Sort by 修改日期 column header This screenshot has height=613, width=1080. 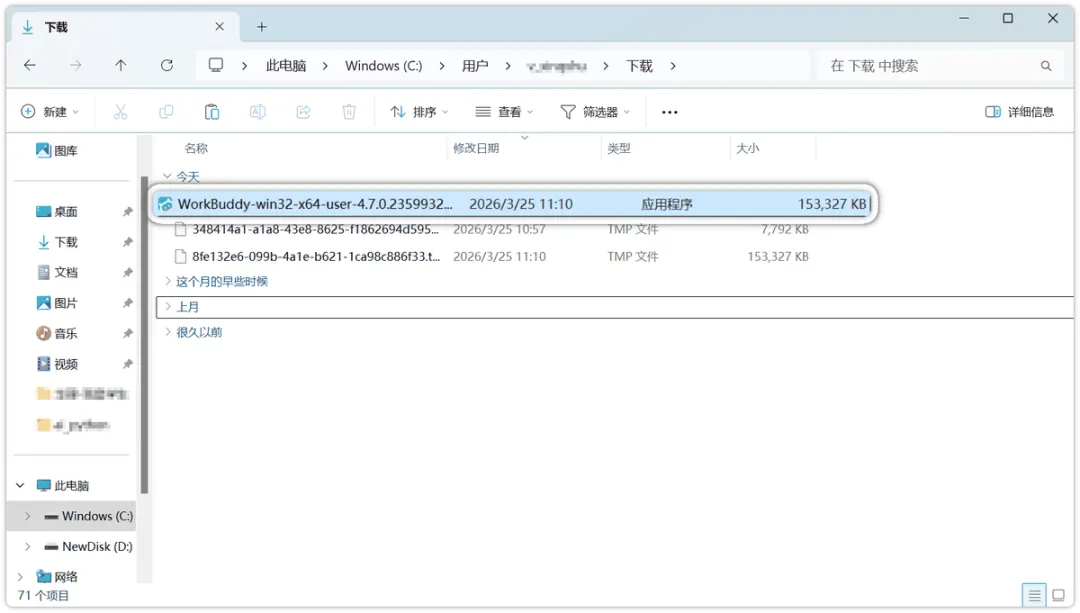(x=476, y=148)
